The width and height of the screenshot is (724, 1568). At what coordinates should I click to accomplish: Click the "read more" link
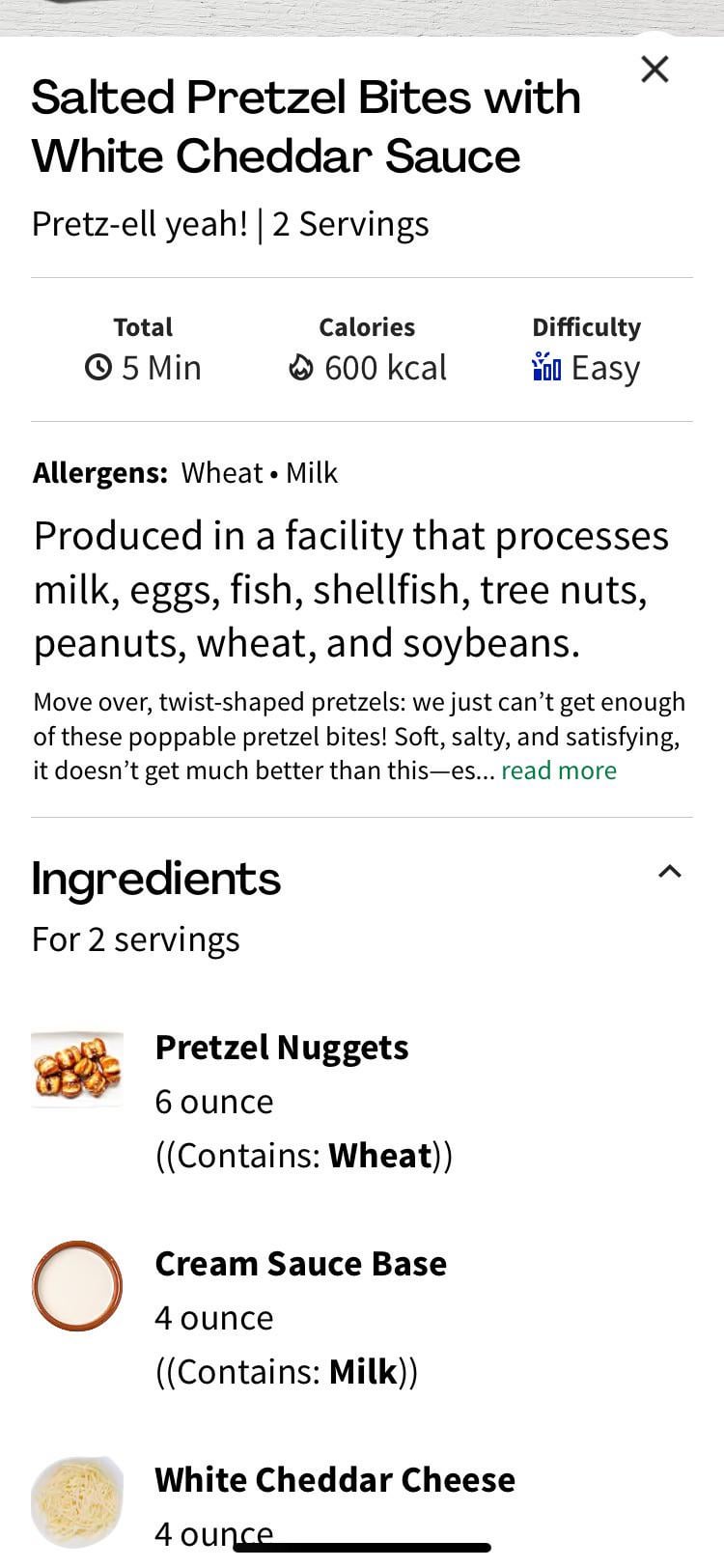pos(558,770)
